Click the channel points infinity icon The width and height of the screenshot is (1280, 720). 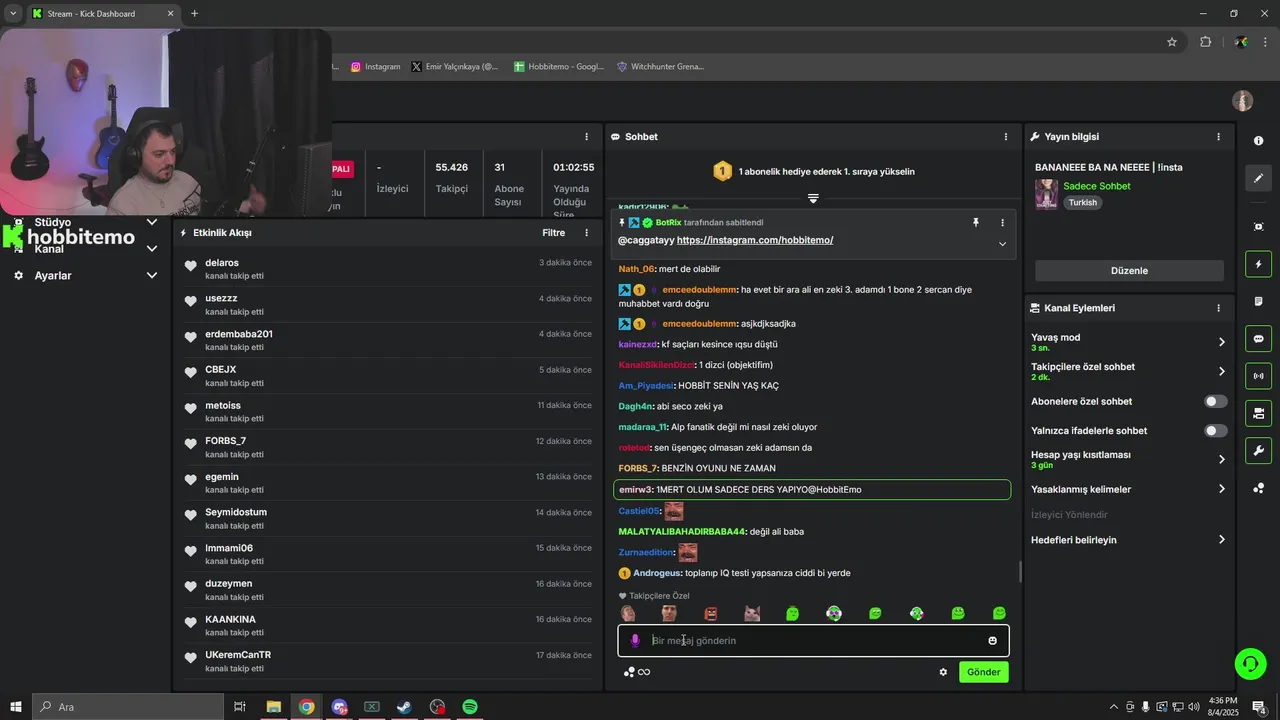click(637, 672)
